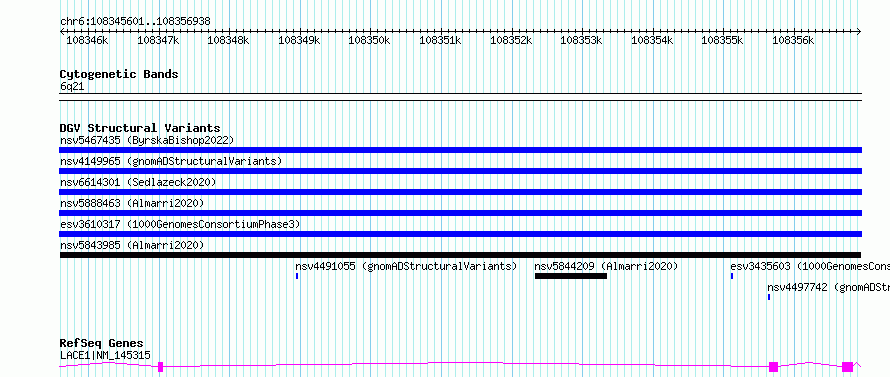Click the small blue marker under nsv4497742
Image resolution: width=890 pixels, height=377 pixels.
tap(769, 297)
